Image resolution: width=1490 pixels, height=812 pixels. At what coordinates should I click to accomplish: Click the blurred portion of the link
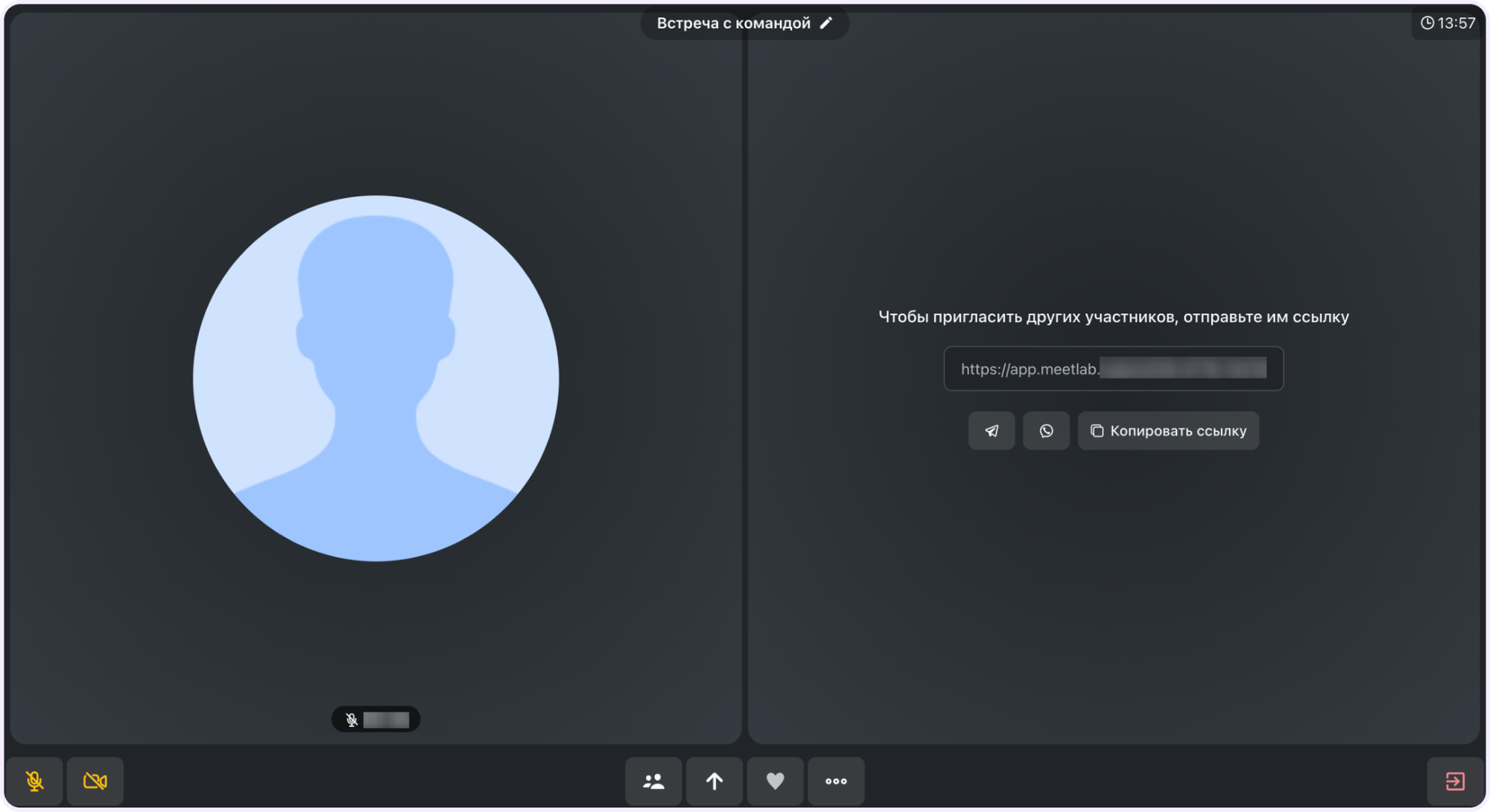coord(1183,368)
